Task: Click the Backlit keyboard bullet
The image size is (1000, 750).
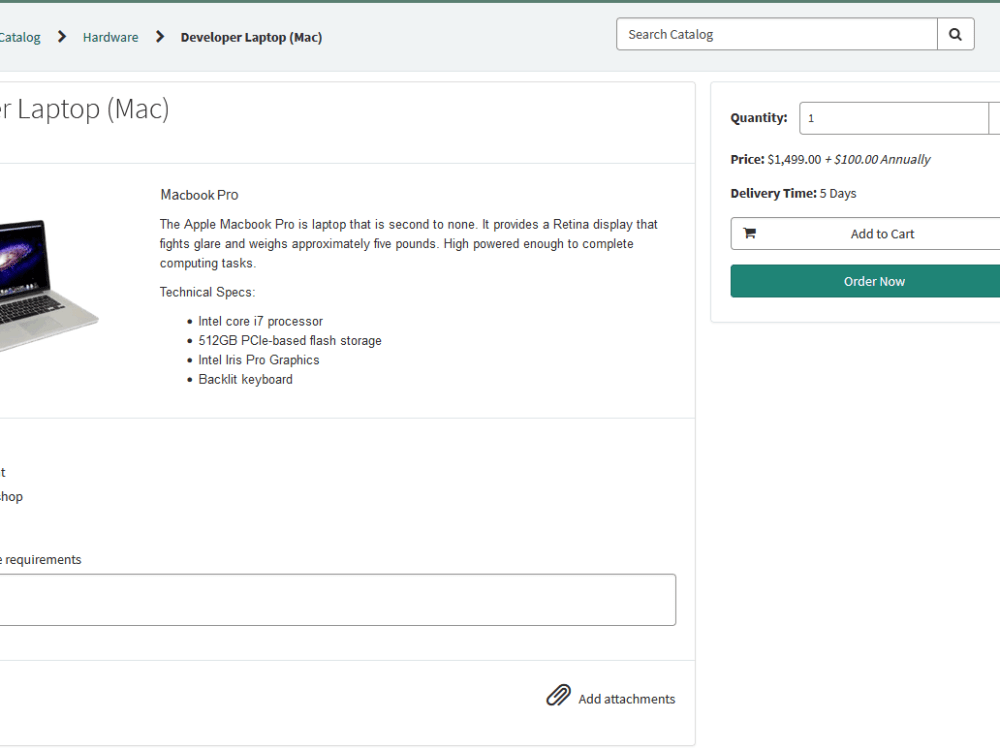Action: coord(246,379)
